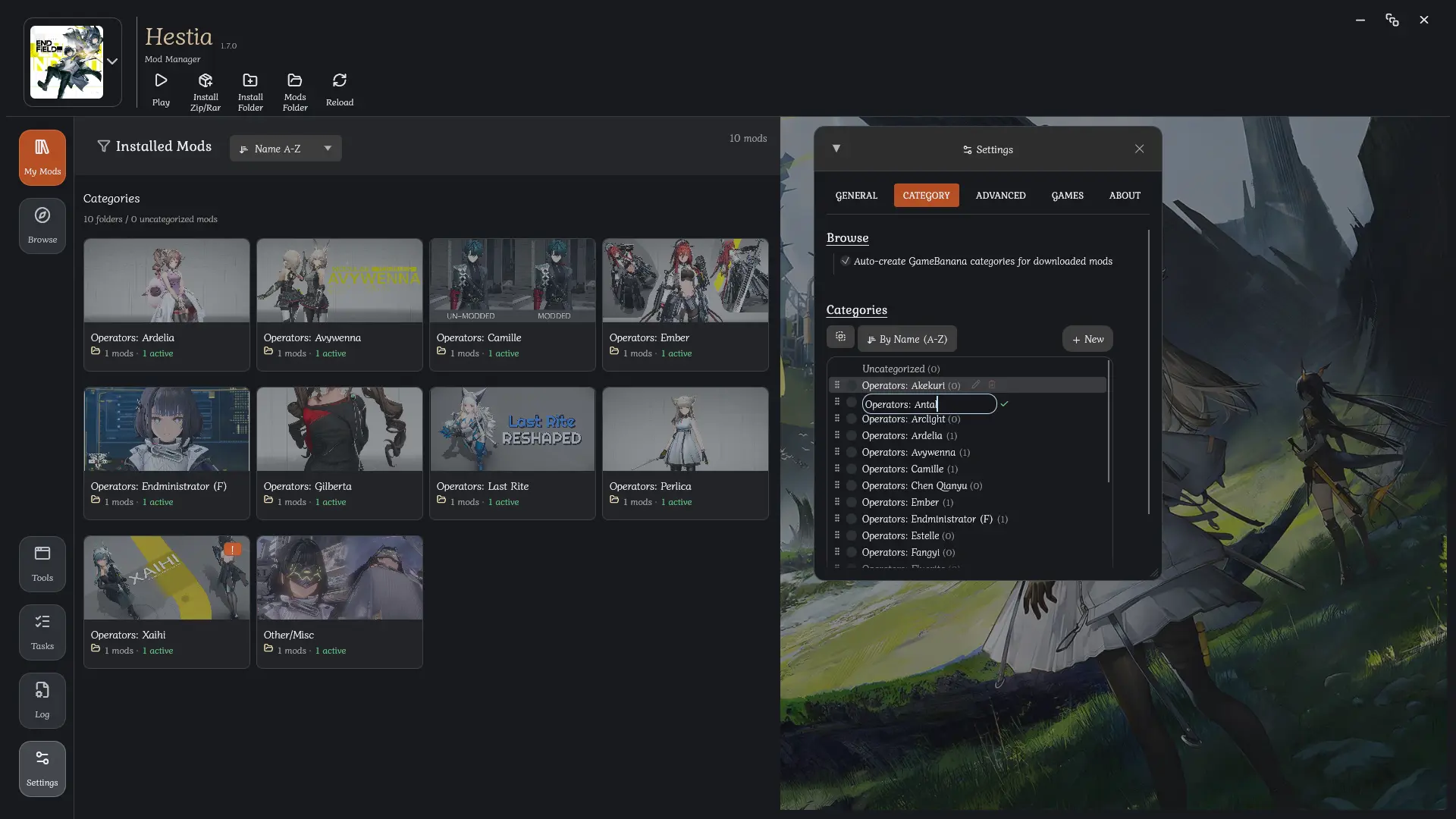This screenshot has width=1456, height=819.
Task: Reload the mod list
Action: click(x=340, y=90)
